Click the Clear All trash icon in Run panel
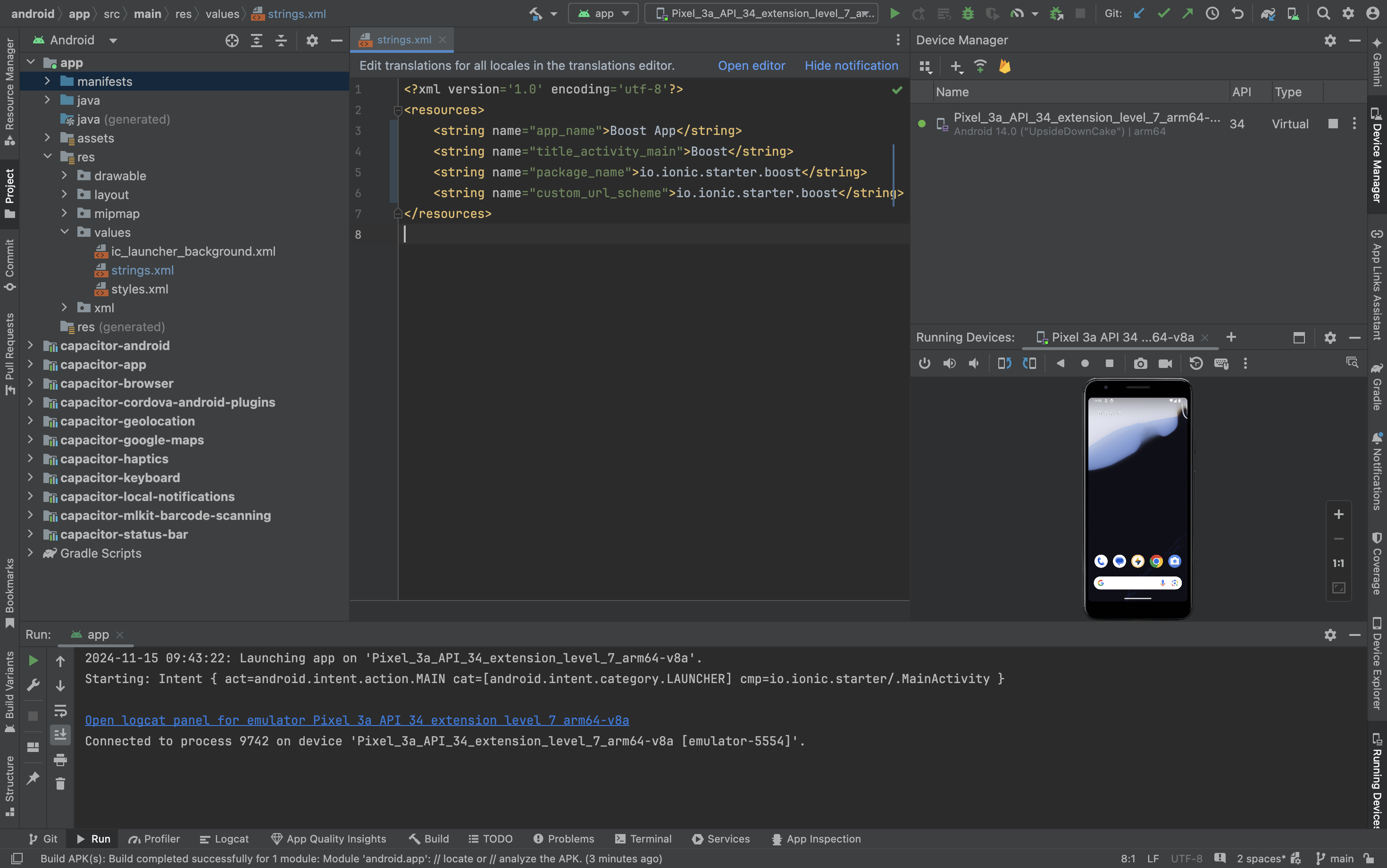Viewport: 1387px width, 868px height. [x=60, y=784]
